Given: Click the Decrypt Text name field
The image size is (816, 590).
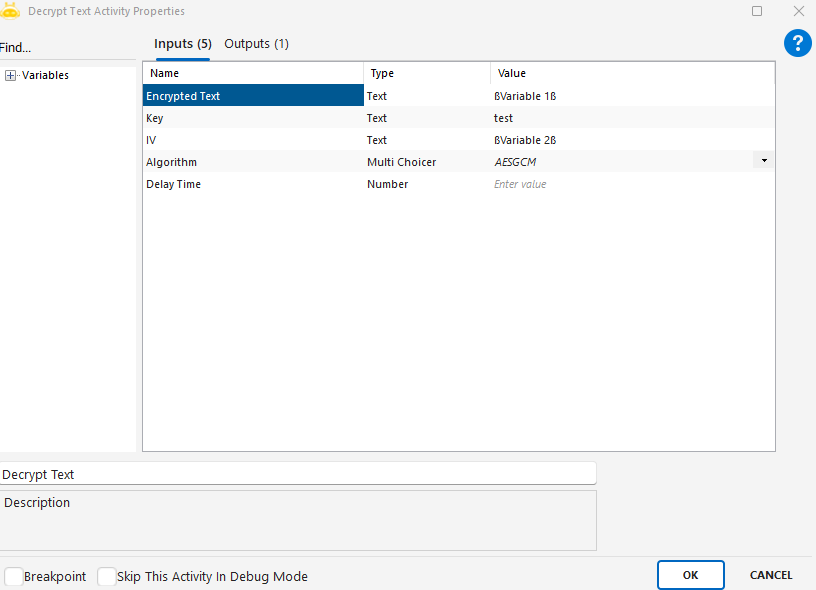Looking at the screenshot, I should [x=298, y=474].
